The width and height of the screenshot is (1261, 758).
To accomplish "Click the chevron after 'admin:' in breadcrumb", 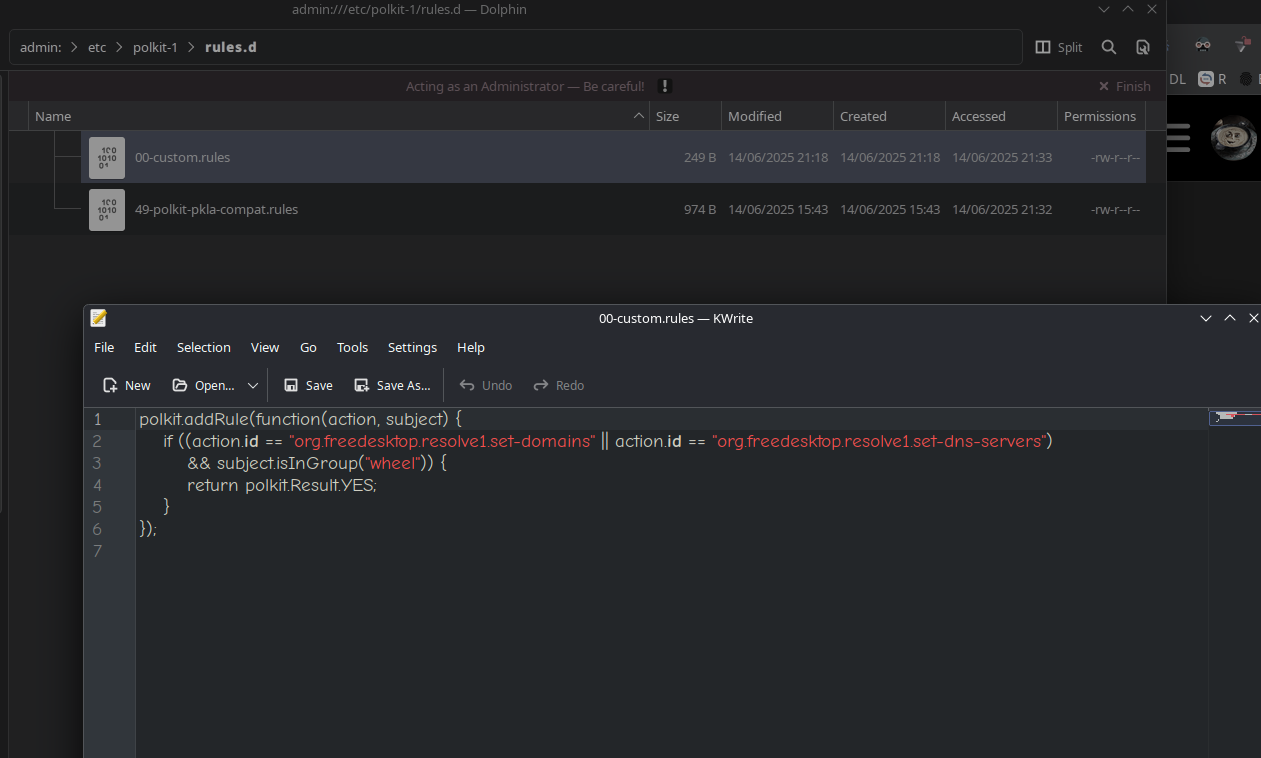I will pos(75,47).
